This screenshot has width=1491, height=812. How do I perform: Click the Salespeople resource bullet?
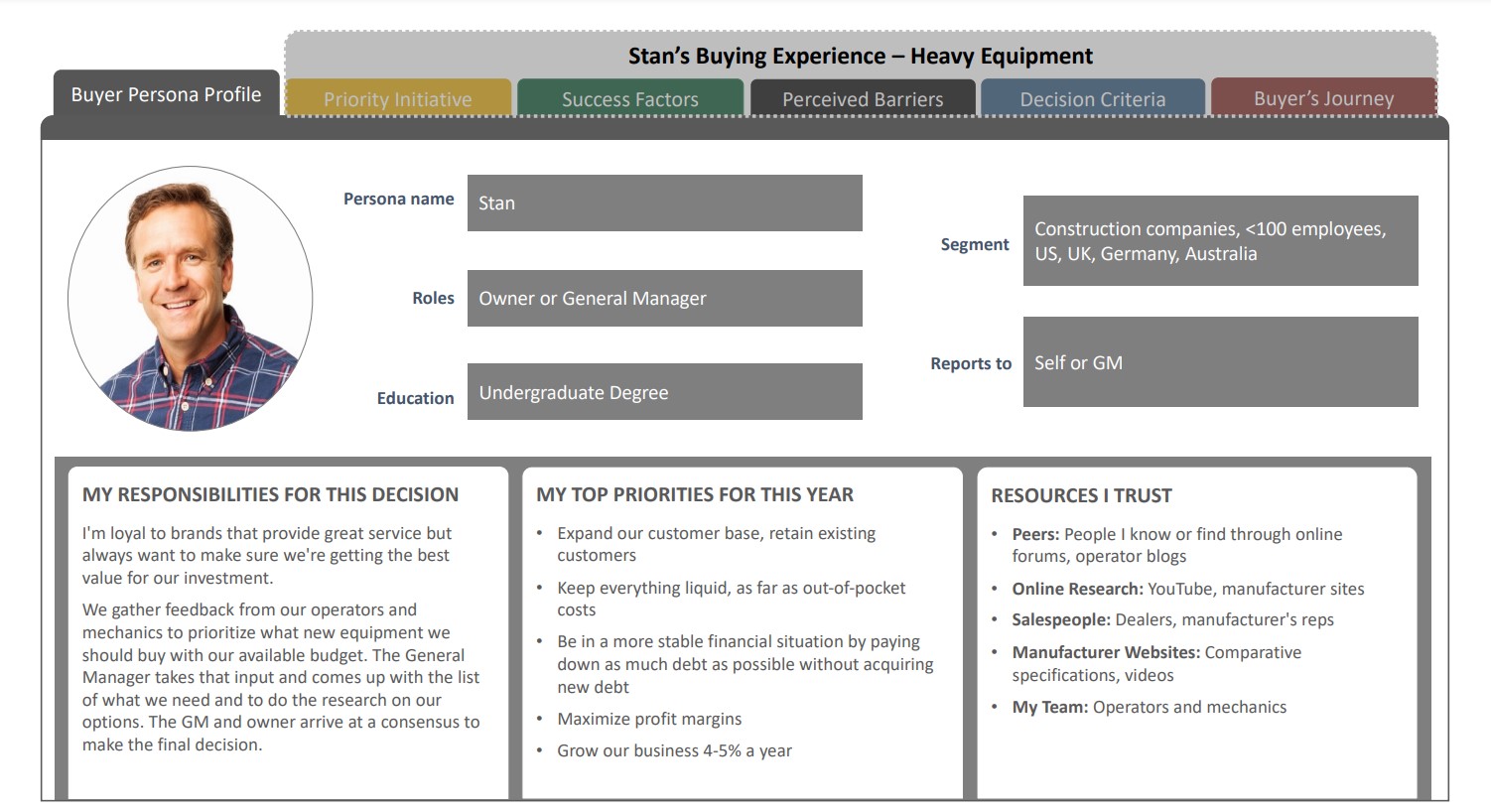(x=1172, y=619)
